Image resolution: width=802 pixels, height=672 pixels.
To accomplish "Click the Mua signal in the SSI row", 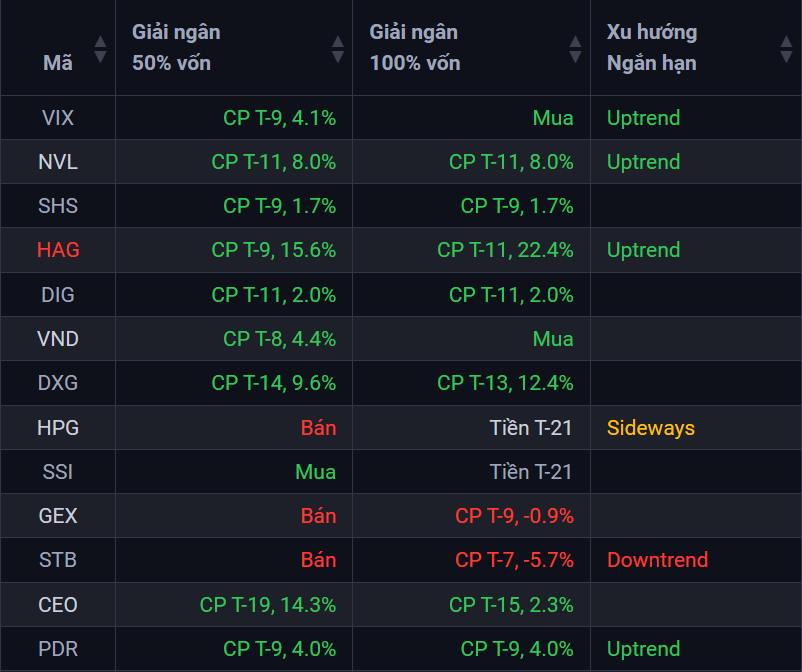I will tap(315, 472).
